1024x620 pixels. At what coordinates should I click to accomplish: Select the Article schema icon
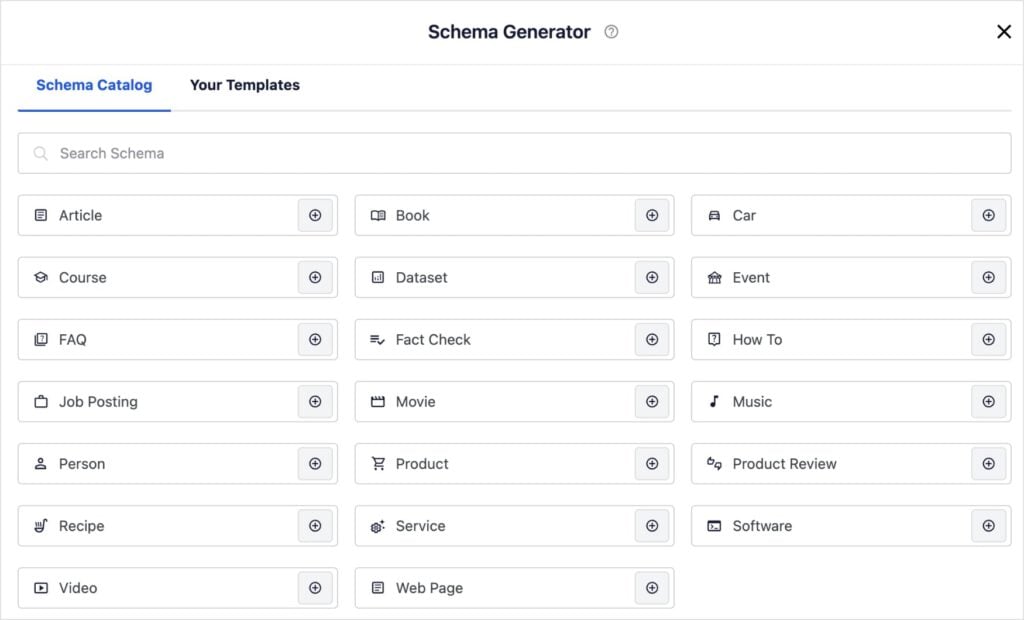(41, 215)
